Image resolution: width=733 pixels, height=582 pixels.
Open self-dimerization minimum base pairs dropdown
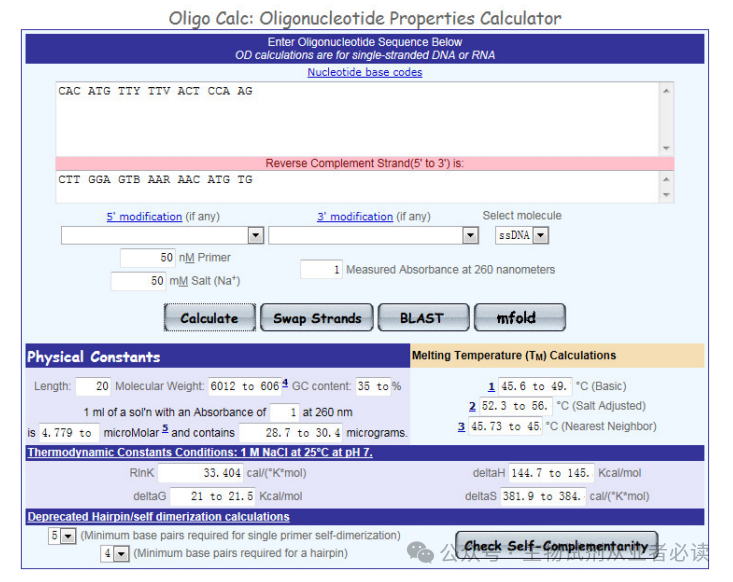pyautogui.click(x=62, y=536)
